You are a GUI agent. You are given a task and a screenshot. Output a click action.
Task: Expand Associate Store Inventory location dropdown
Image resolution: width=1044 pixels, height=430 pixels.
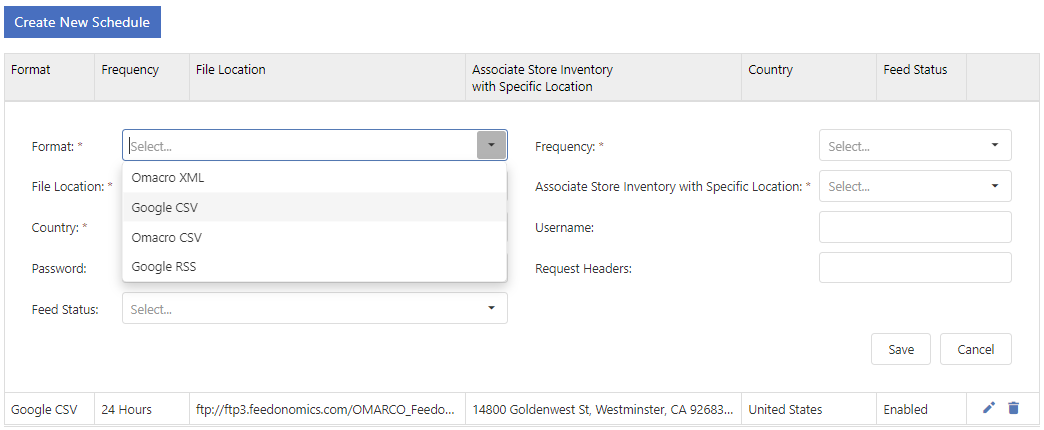click(x=914, y=186)
